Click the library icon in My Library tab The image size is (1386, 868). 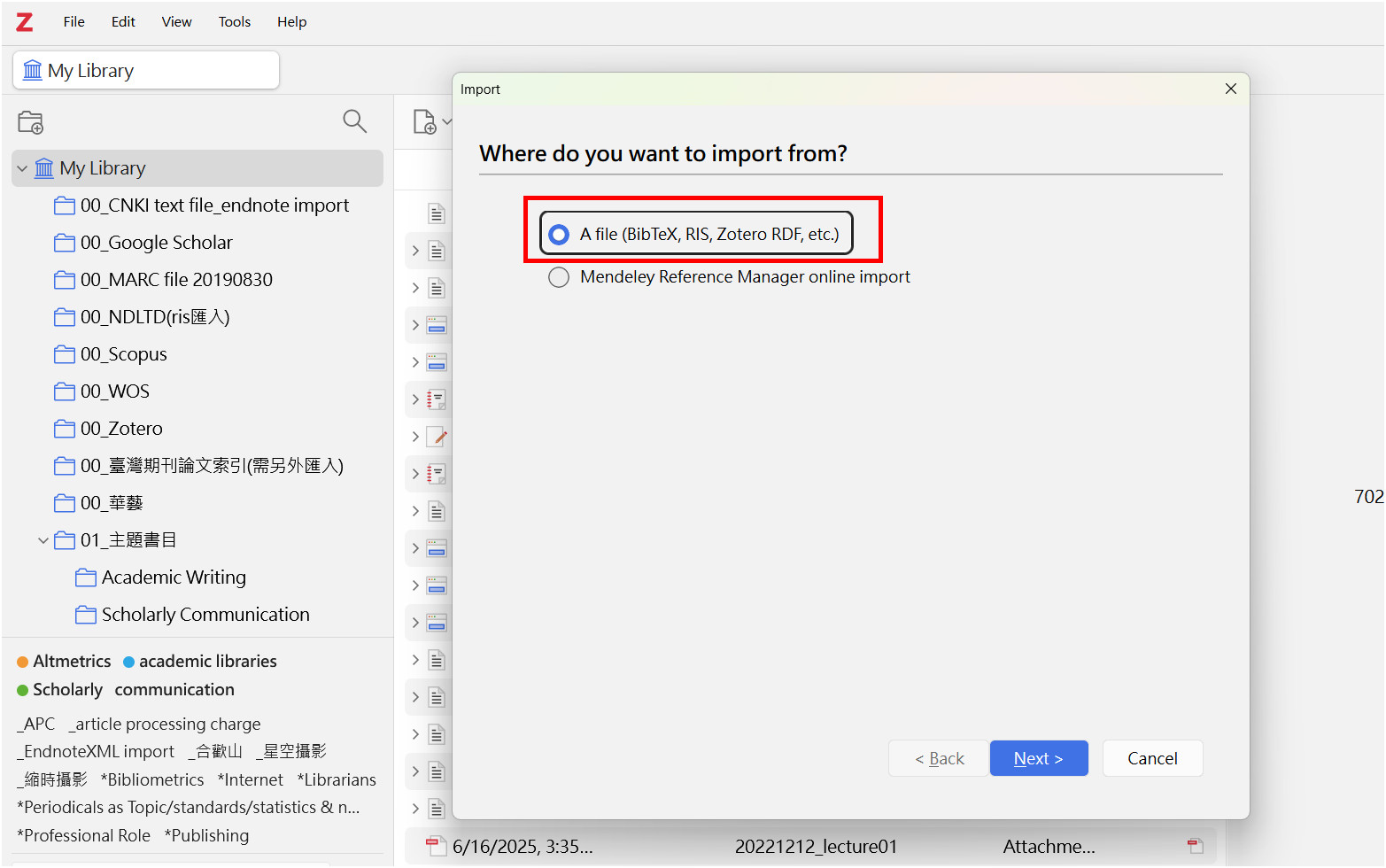(33, 70)
